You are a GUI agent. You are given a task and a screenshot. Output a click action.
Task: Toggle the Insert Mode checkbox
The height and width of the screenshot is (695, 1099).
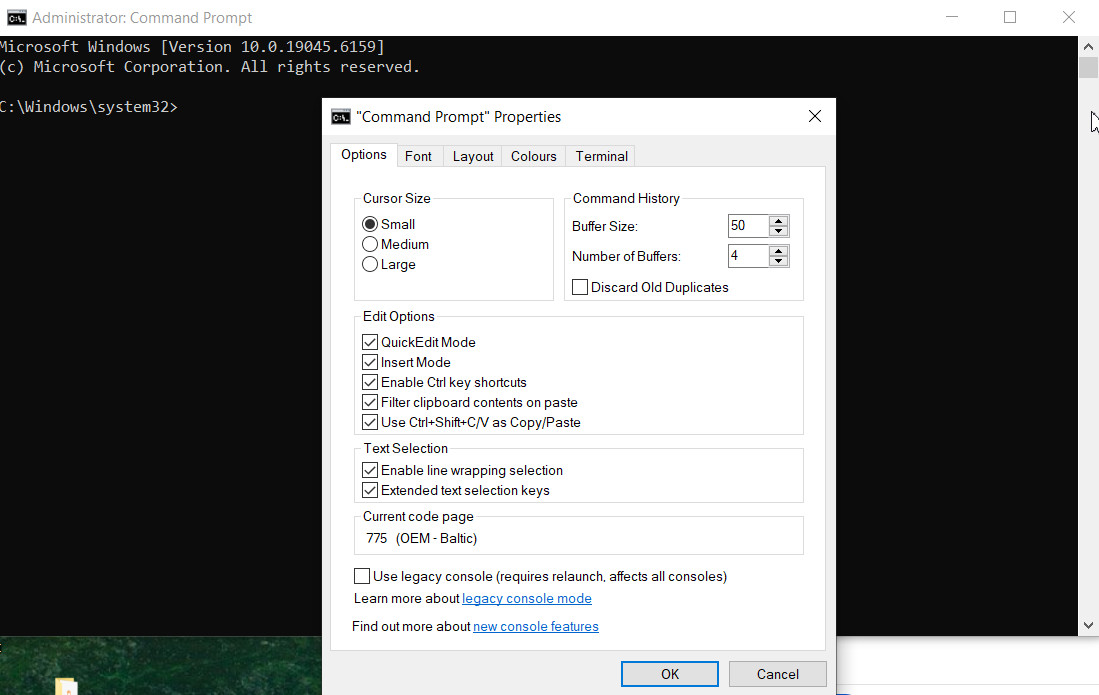370,362
